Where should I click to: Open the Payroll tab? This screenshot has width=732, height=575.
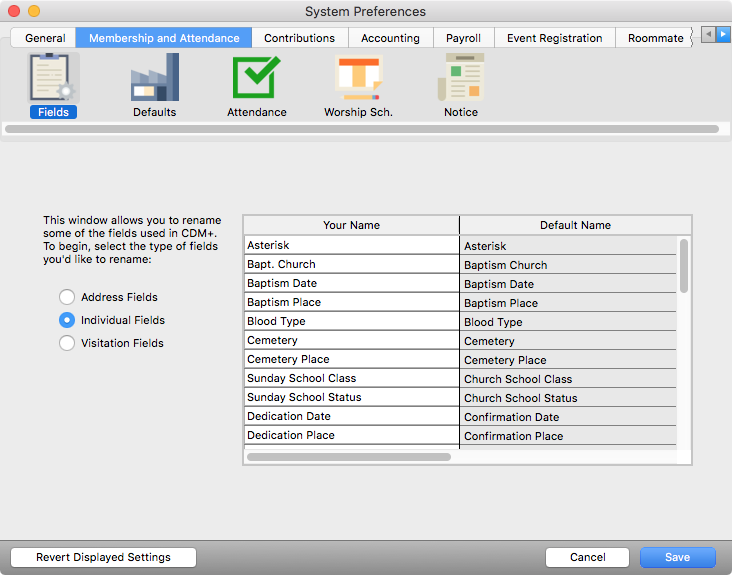pos(463,38)
